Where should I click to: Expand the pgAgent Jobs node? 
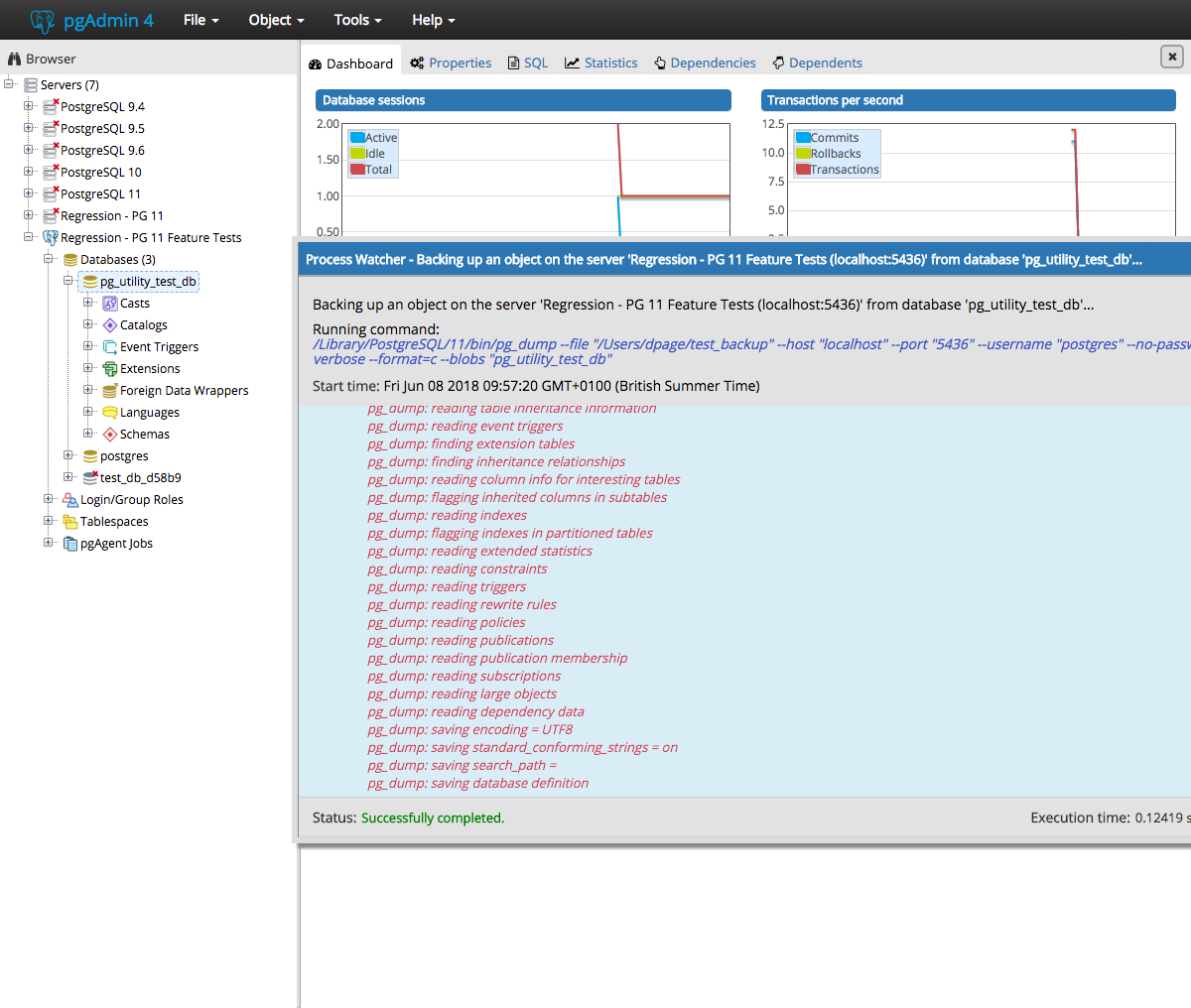coord(49,543)
